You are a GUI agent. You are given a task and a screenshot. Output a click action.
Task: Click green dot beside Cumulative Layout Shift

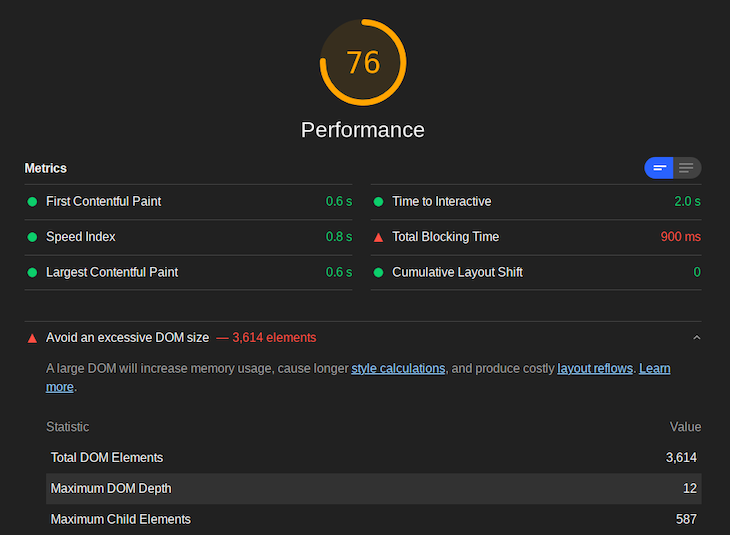tap(379, 272)
